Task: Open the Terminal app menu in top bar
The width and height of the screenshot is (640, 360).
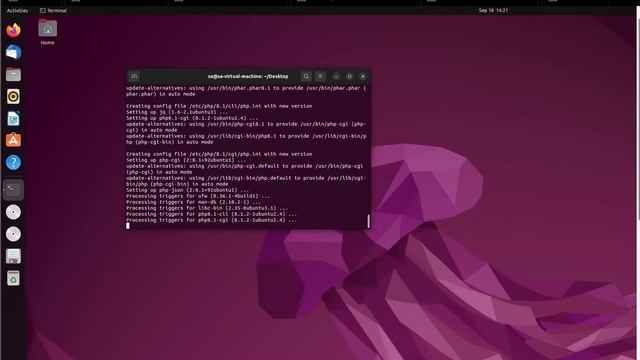Action: [53, 11]
